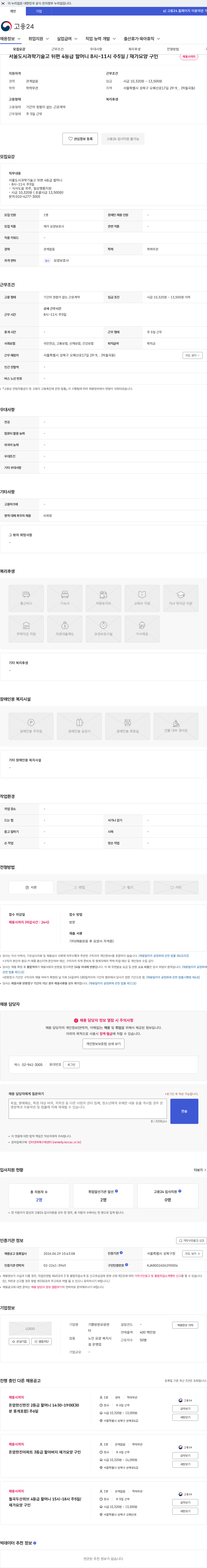The width and height of the screenshot is (207, 1568).
Task: Click the 거짓구인광고 신고 button
Action: pyautogui.click(x=192, y=1241)
